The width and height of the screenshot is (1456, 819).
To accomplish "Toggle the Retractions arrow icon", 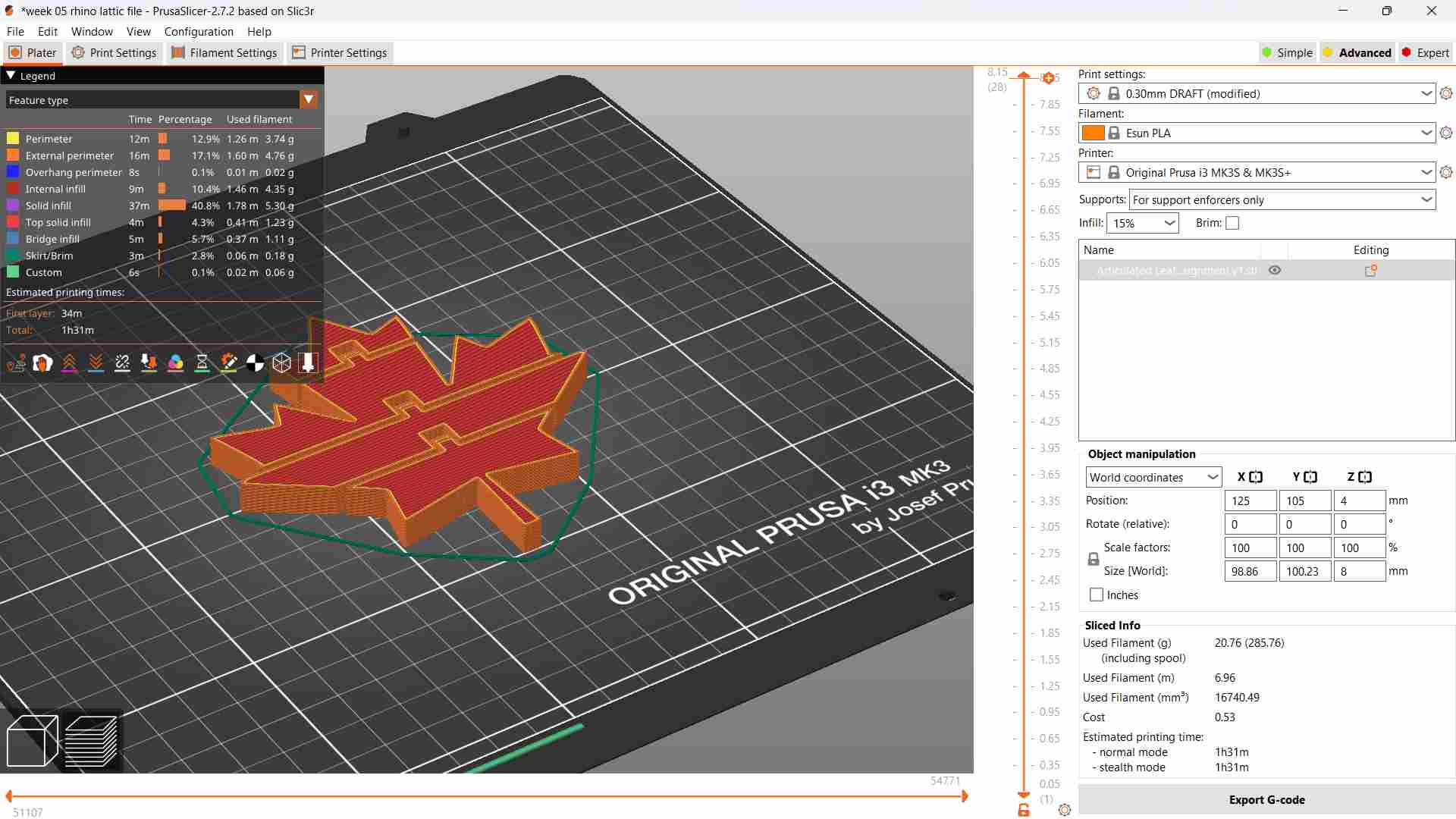I will pyautogui.click(x=69, y=363).
